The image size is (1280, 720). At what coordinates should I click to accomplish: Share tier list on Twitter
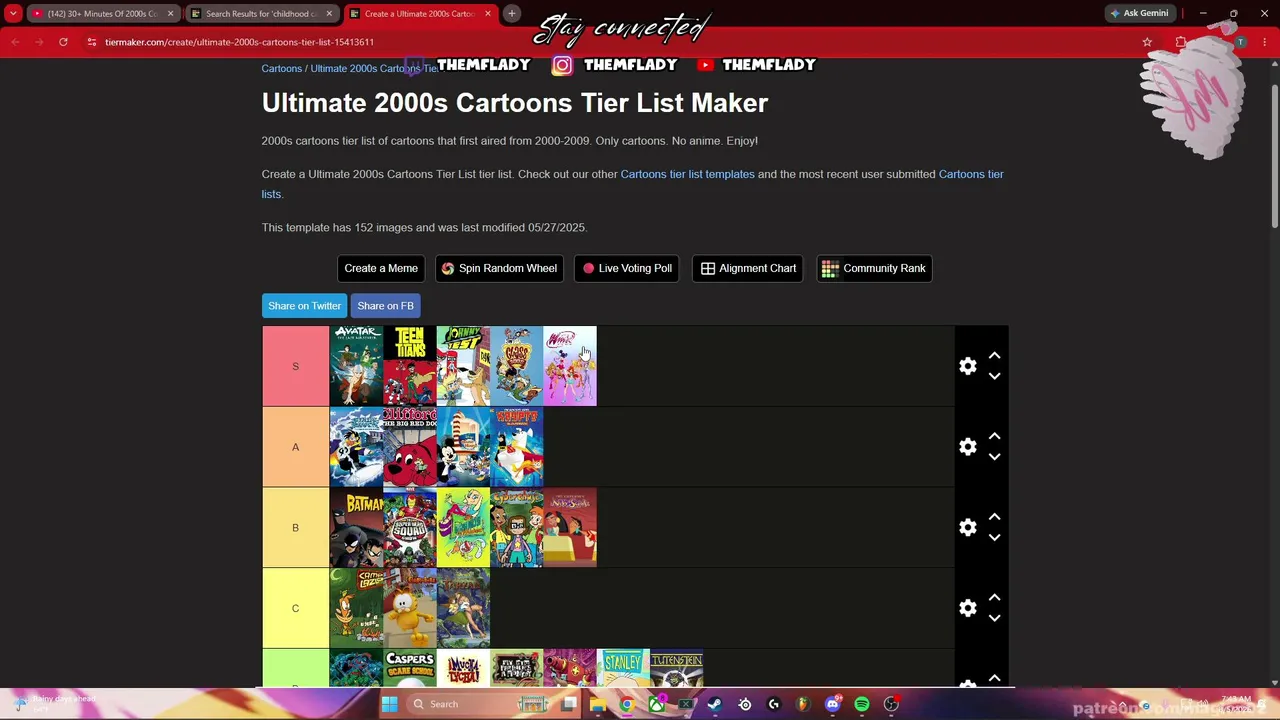click(304, 306)
